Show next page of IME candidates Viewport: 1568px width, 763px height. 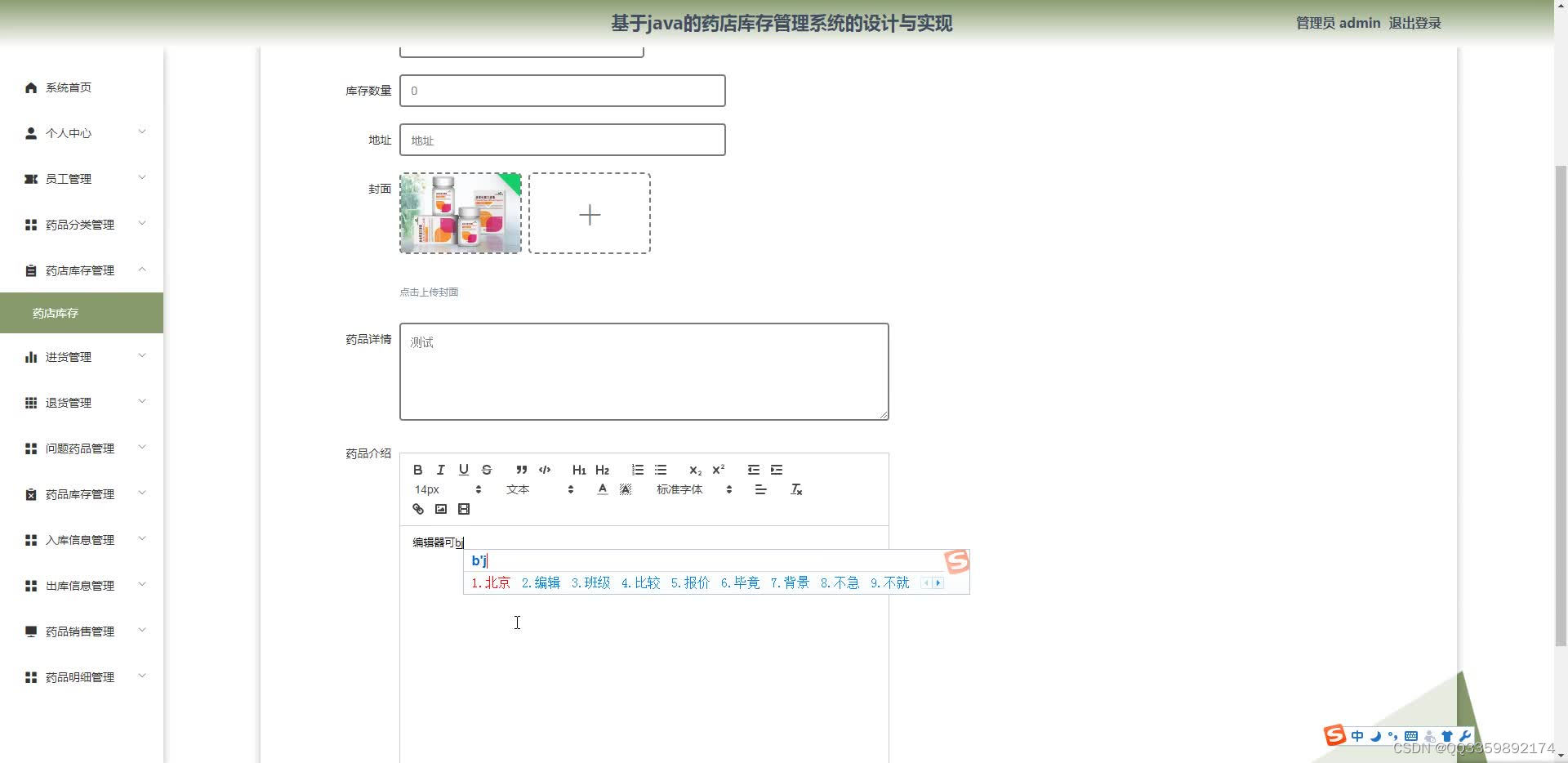click(x=938, y=582)
